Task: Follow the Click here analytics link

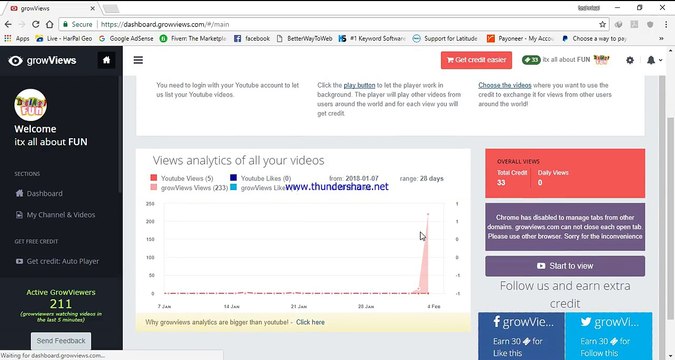Action: [310, 322]
